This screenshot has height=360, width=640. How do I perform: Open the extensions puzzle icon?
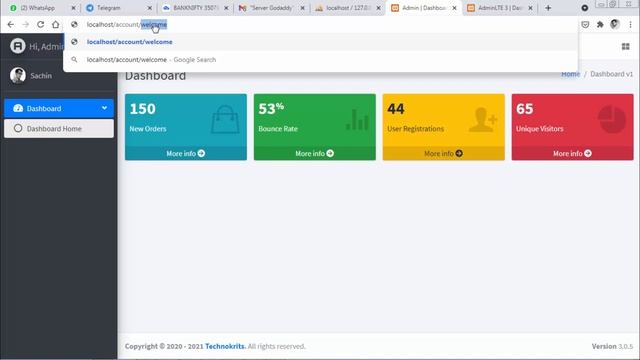(600, 24)
